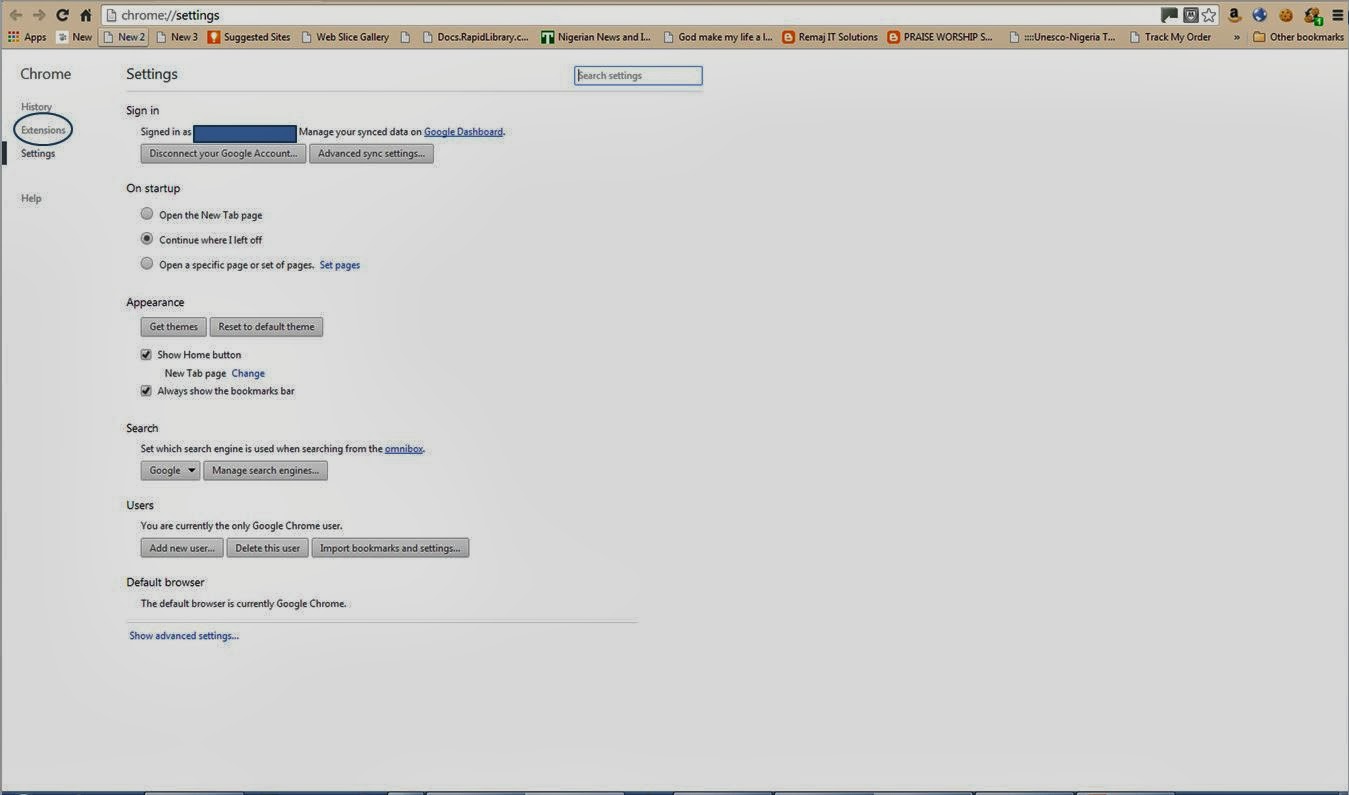Open PRAISE WORSHIP bookmark
The width and height of the screenshot is (1349, 795).
click(940, 37)
